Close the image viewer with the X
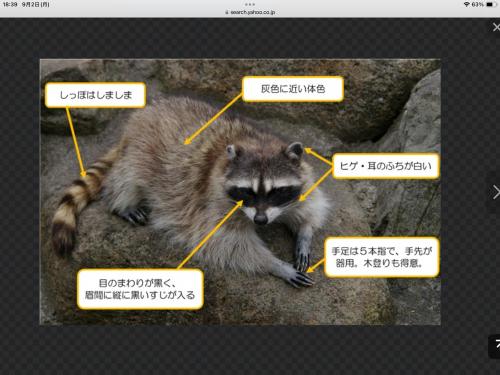The image size is (500, 375). [x=496, y=27]
